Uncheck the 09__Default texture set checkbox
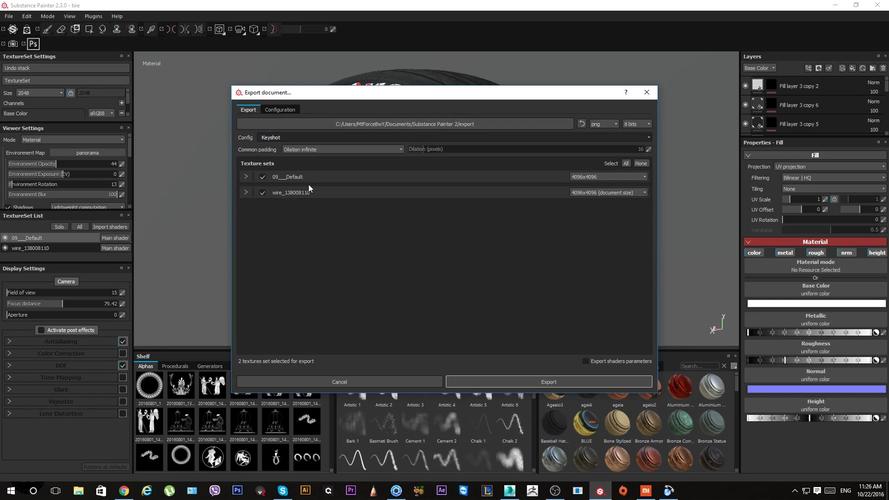 262,177
